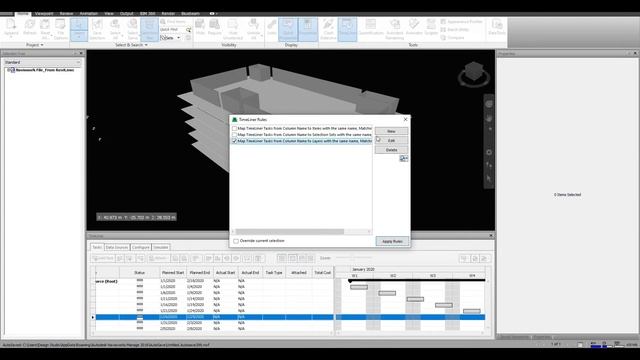
Task: Click the first Gantt bar in week W1
Action: 359,287
